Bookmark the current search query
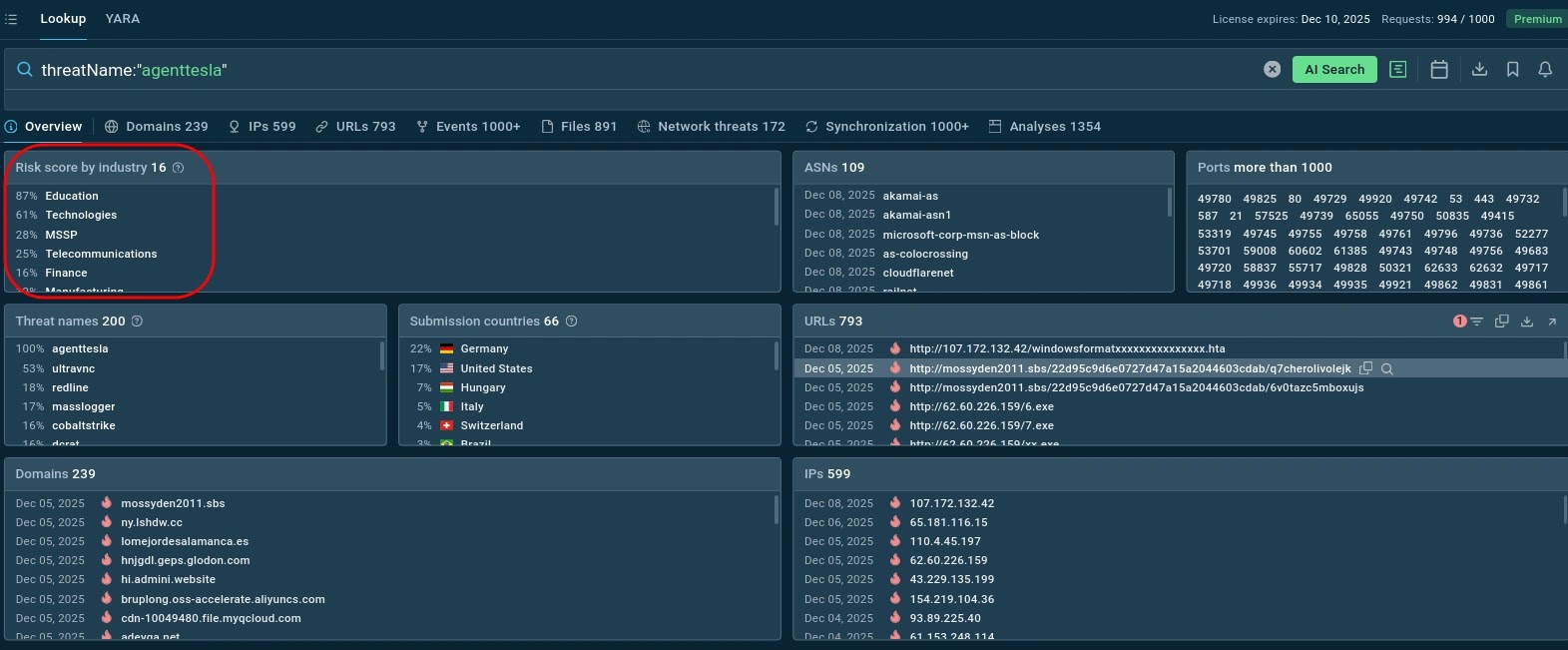The image size is (1568, 650). (x=1512, y=70)
